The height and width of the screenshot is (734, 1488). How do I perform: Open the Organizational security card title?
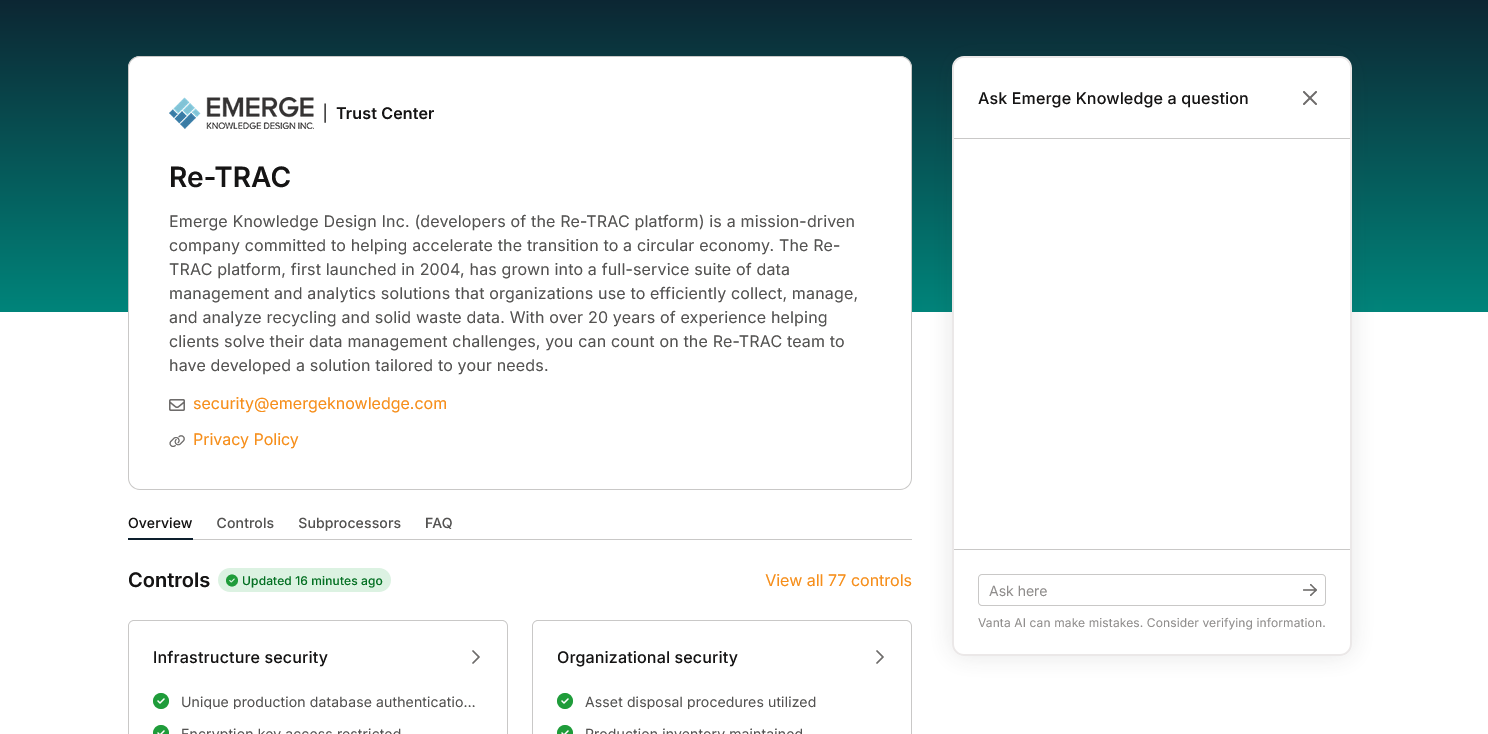647,657
